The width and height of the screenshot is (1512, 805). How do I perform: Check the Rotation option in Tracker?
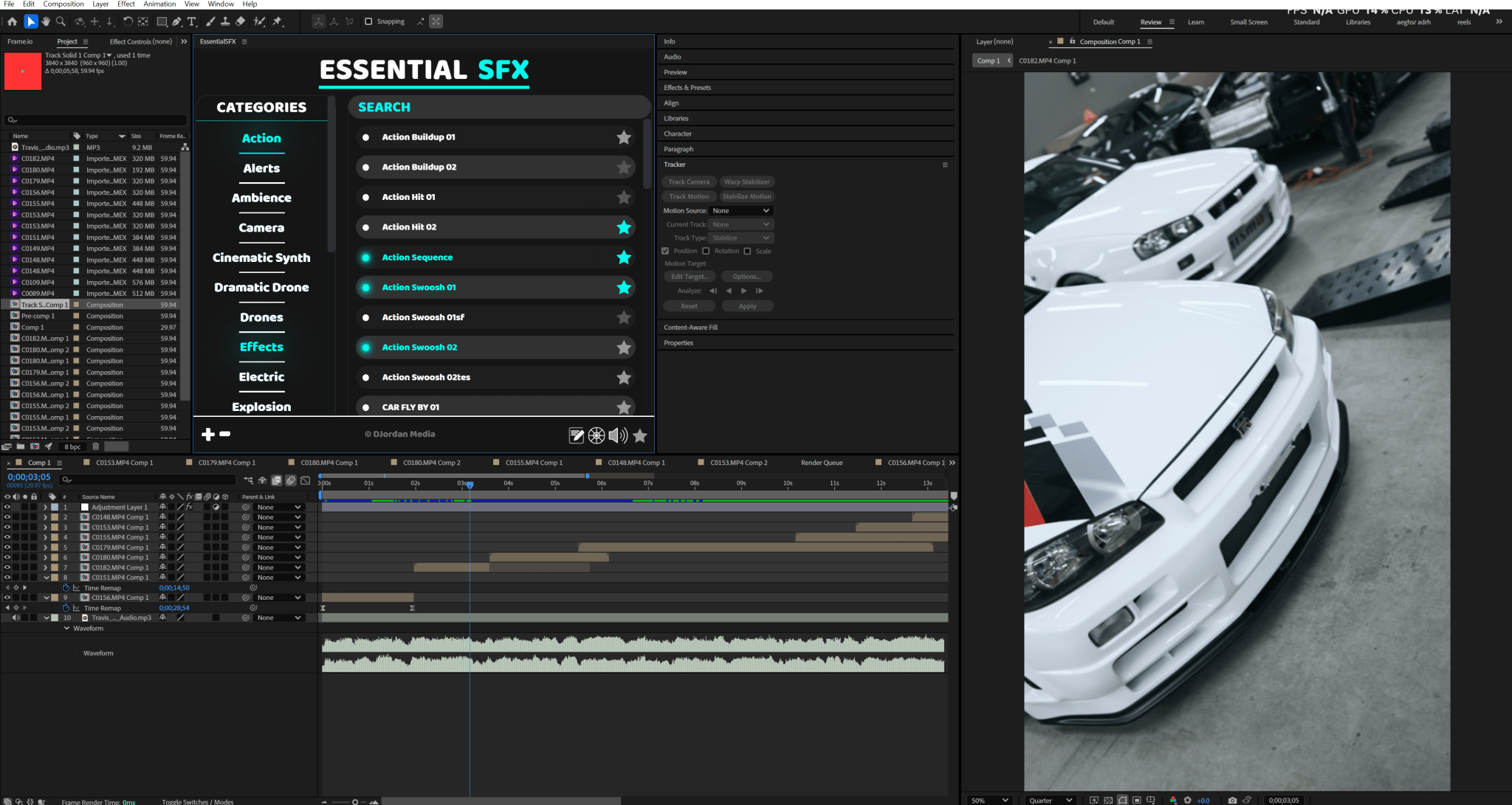click(706, 251)
